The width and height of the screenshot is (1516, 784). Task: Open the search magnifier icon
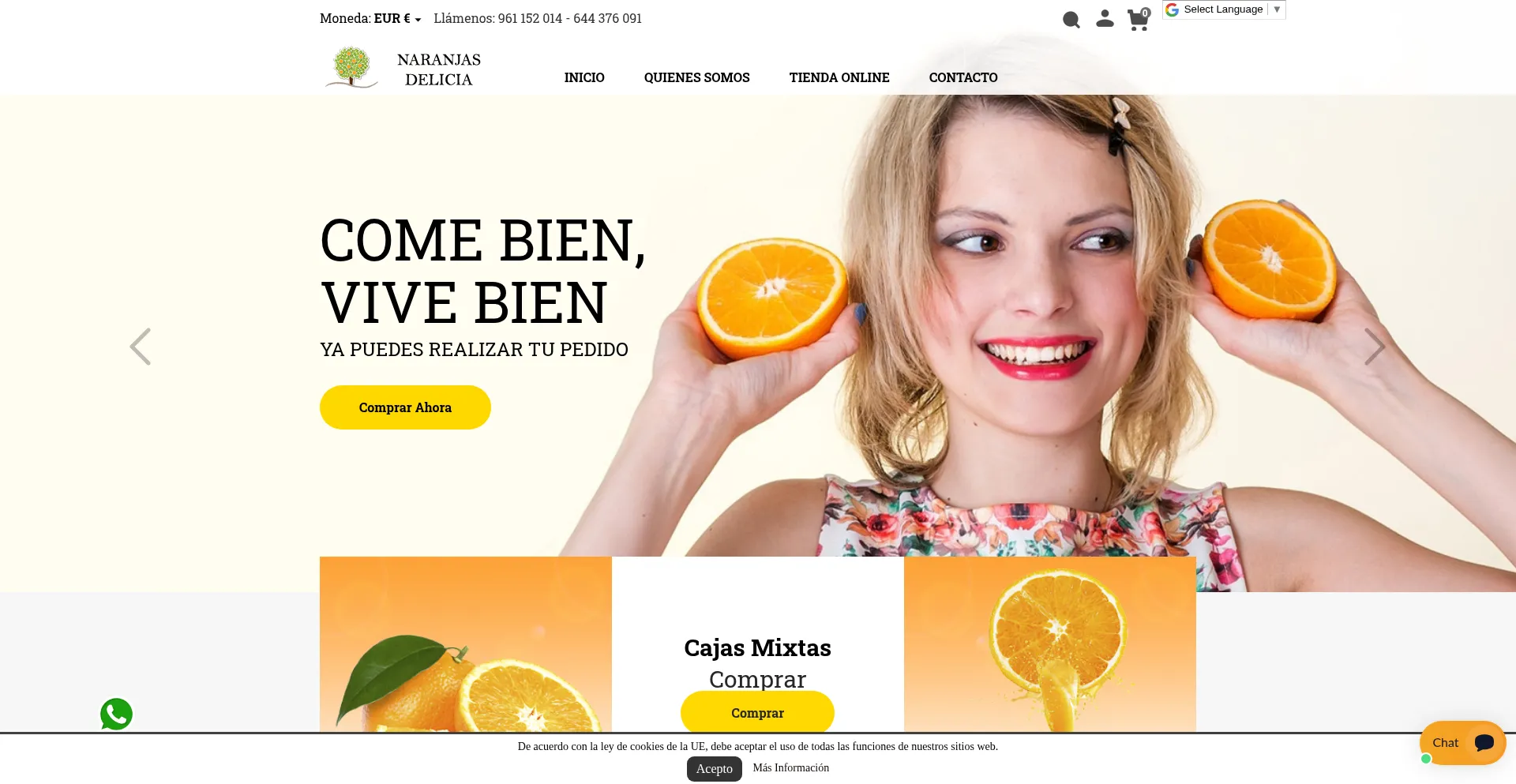coord(1071,20)
